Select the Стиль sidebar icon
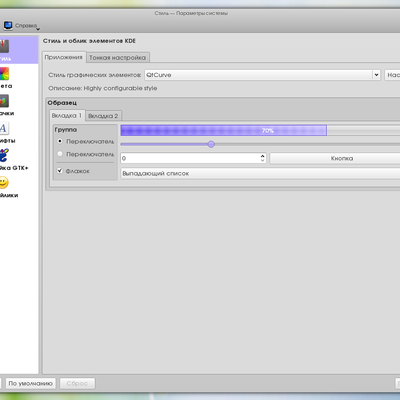Viewport: 400px width, 400px height. (5, 46)
